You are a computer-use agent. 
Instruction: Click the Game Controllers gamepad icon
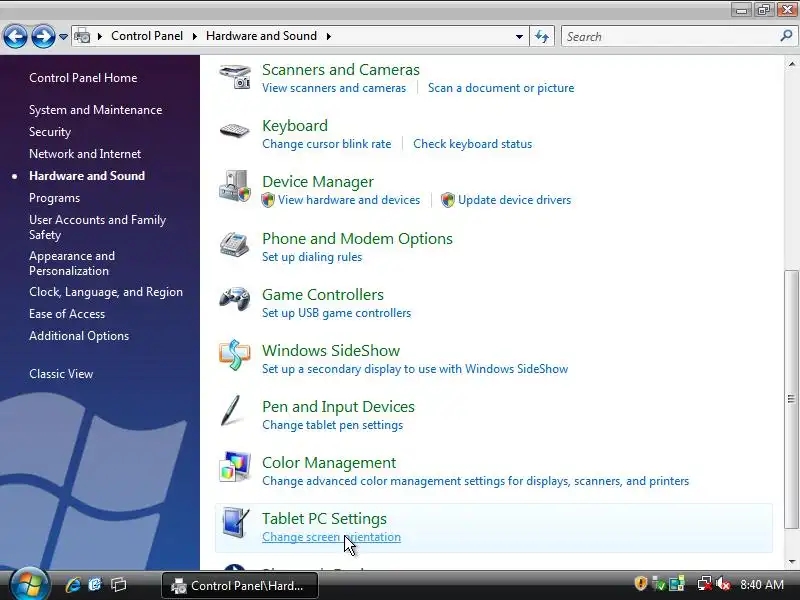click(x=235, y=298)
